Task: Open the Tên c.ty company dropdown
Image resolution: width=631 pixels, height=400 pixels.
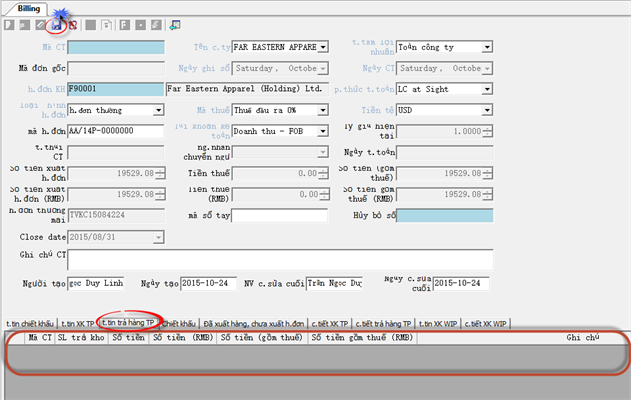Action: coord(322,47)
